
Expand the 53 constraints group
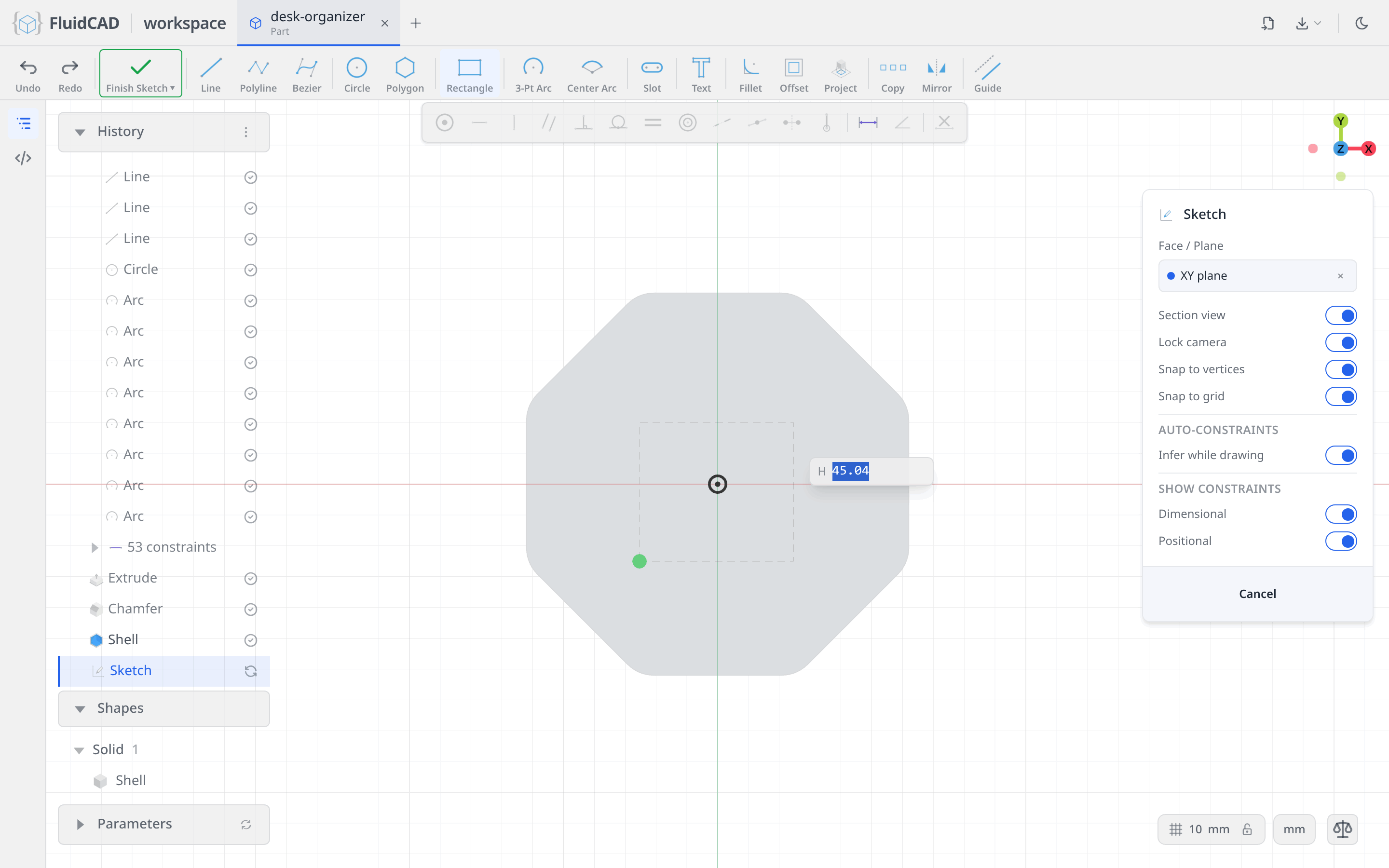click(95, 547)
